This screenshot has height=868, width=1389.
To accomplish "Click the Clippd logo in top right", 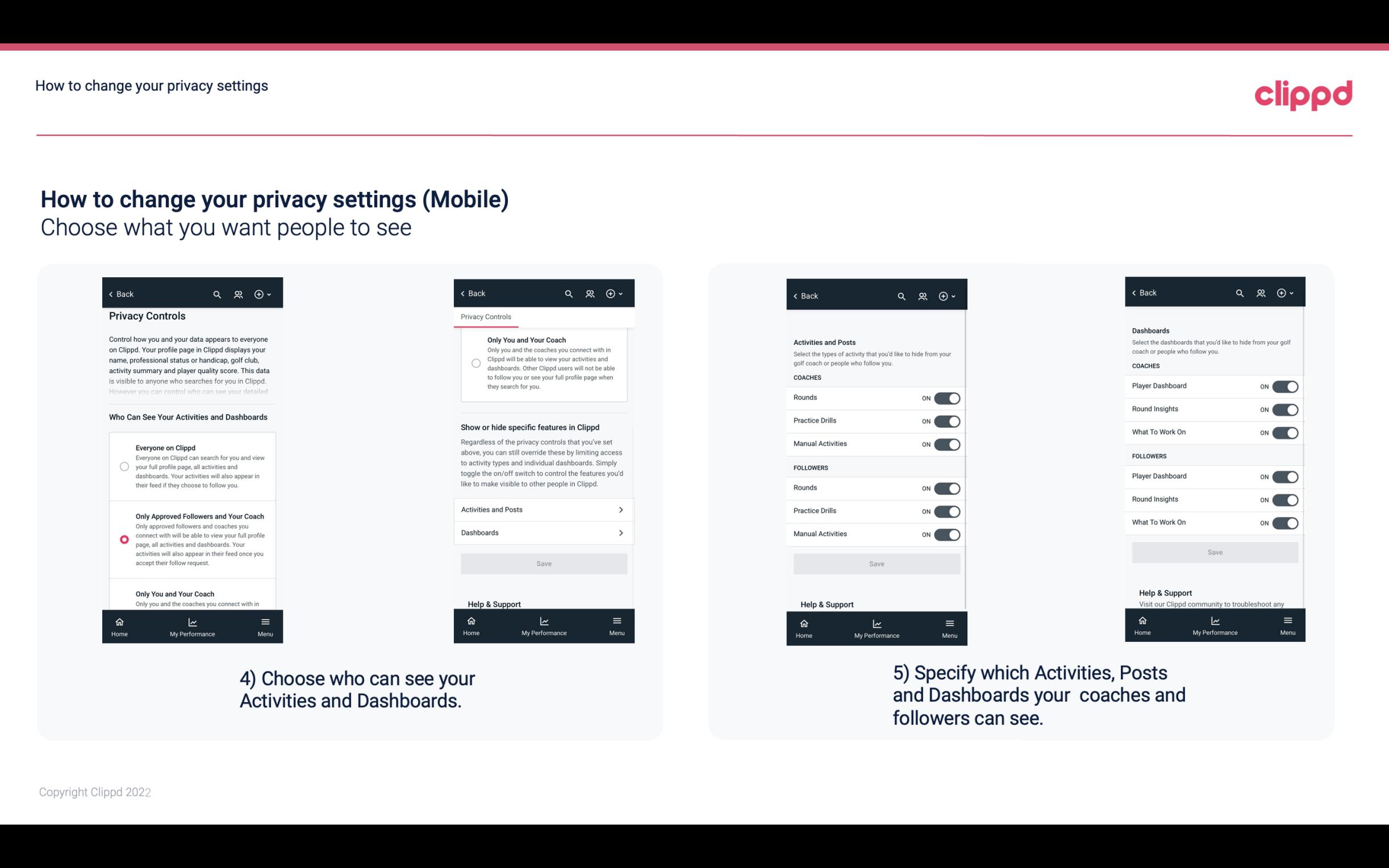I will (1303, 93).
